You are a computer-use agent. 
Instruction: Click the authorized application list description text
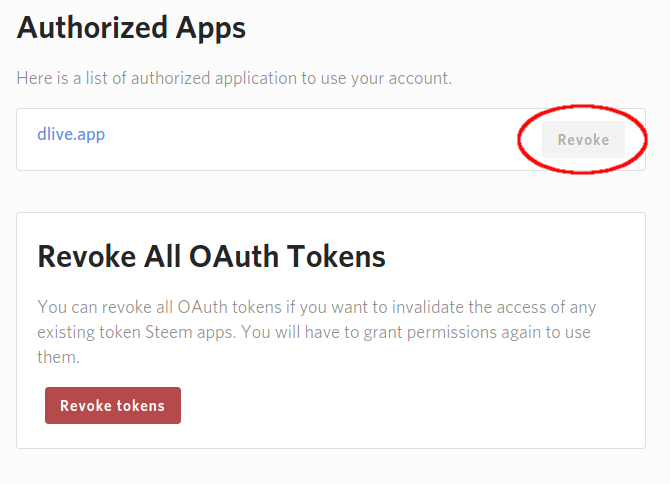click(234, 79)
